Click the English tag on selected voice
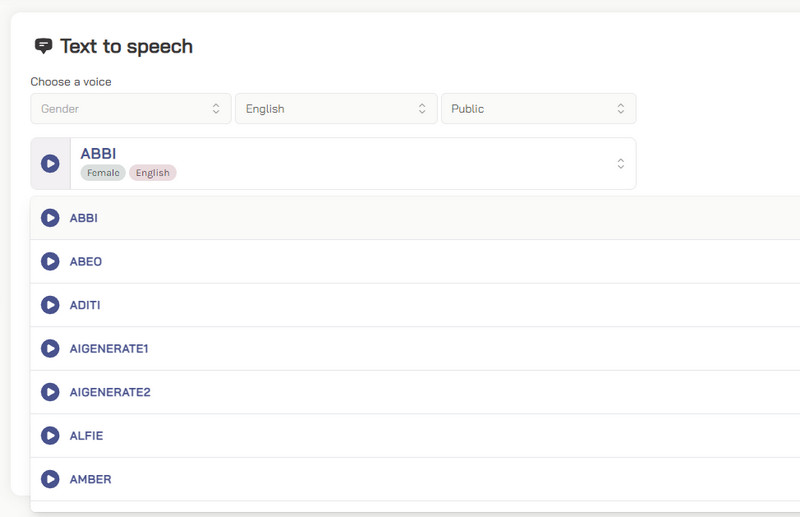The image size is (800, 517). coord(153,173)
